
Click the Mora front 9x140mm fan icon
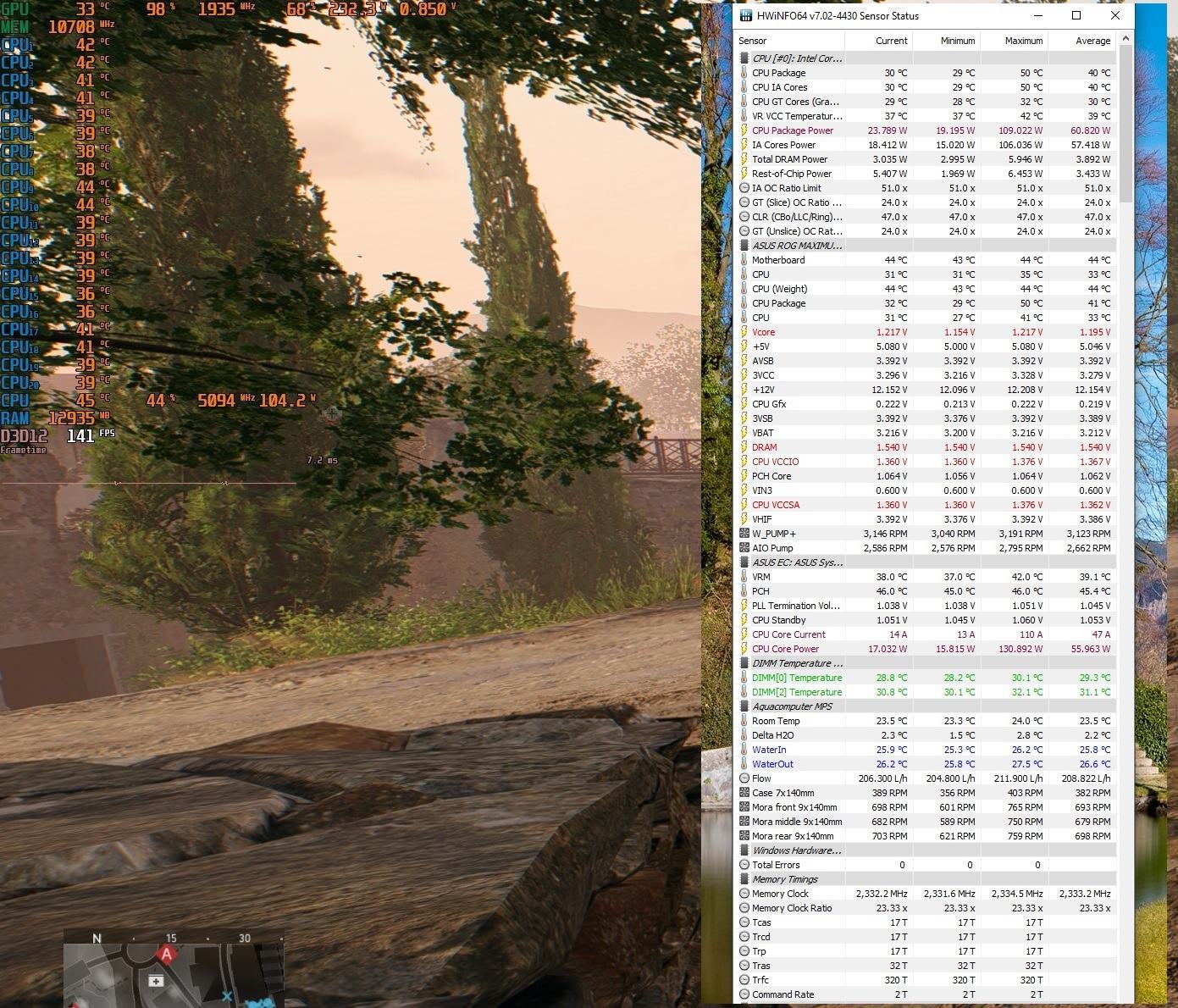[x=744, y=807]
